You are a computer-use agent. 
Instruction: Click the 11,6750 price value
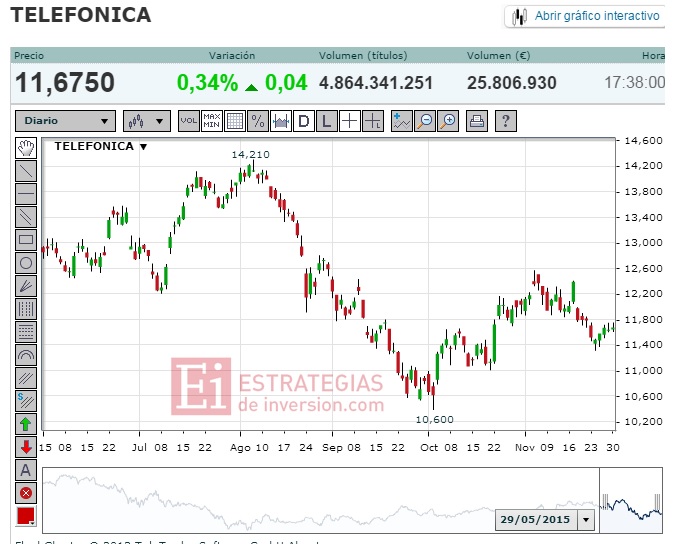65,82
